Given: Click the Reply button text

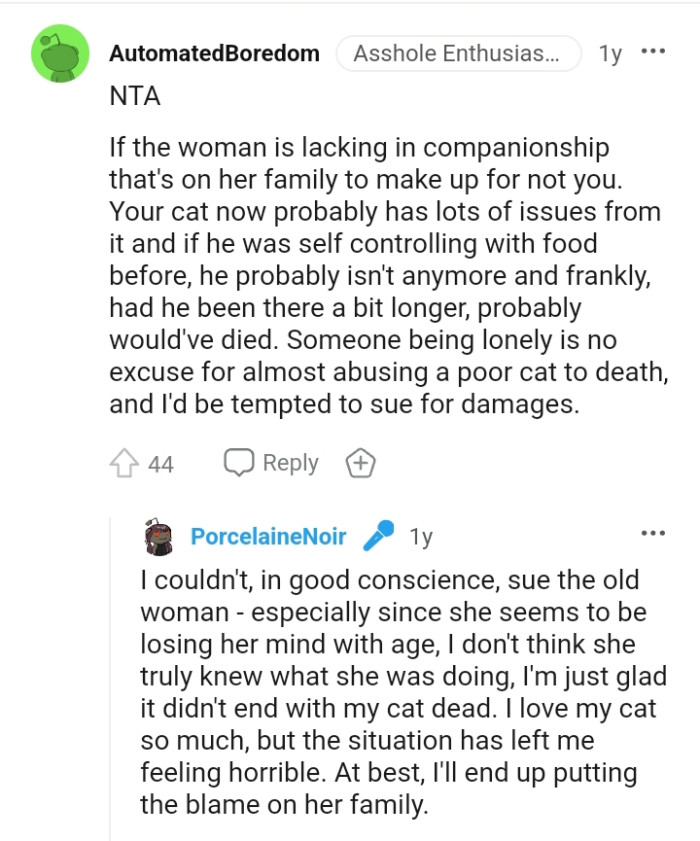Looking at the screenshot, I should coord(290,462).
